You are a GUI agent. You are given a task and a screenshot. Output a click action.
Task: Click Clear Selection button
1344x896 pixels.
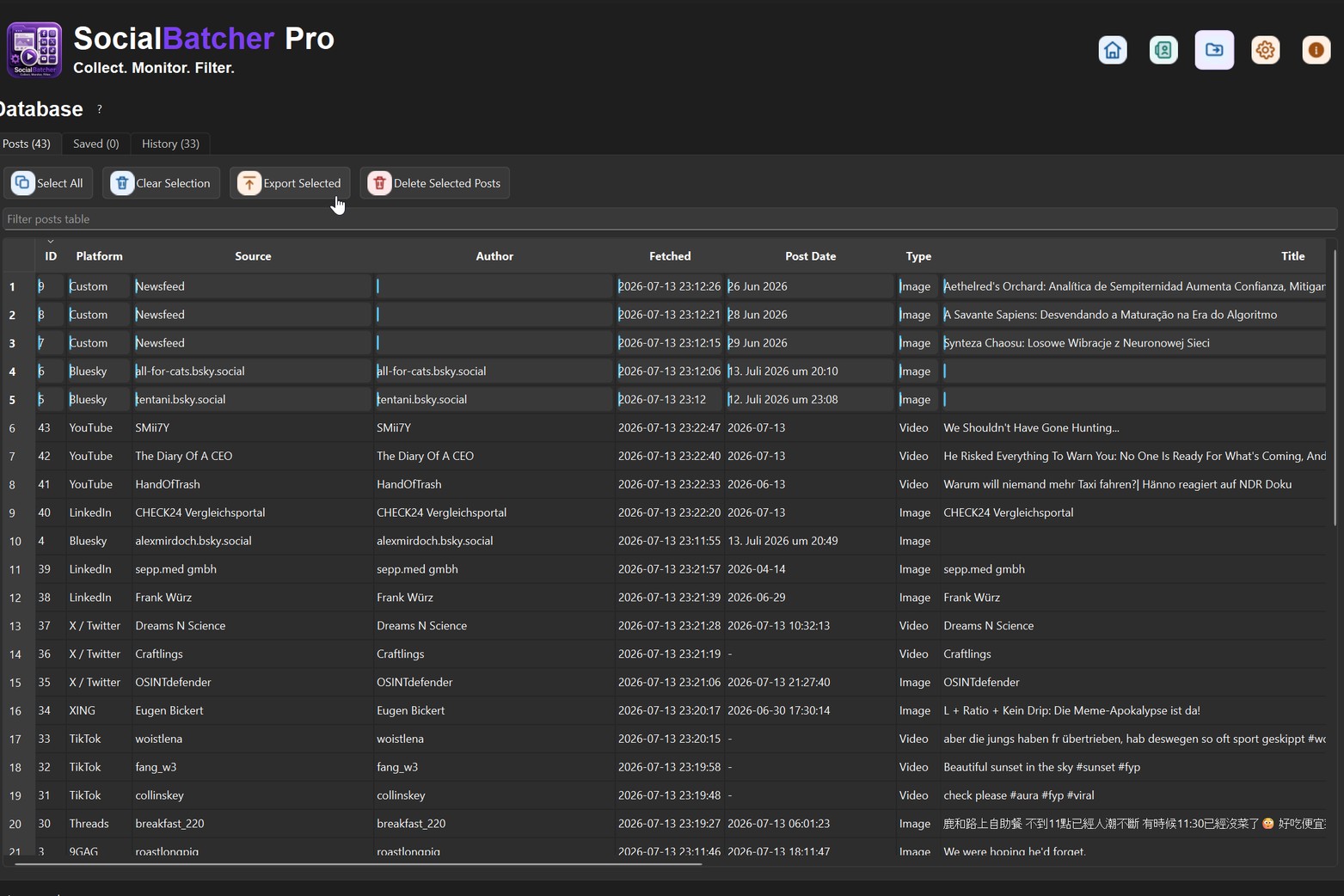point(161,183)
